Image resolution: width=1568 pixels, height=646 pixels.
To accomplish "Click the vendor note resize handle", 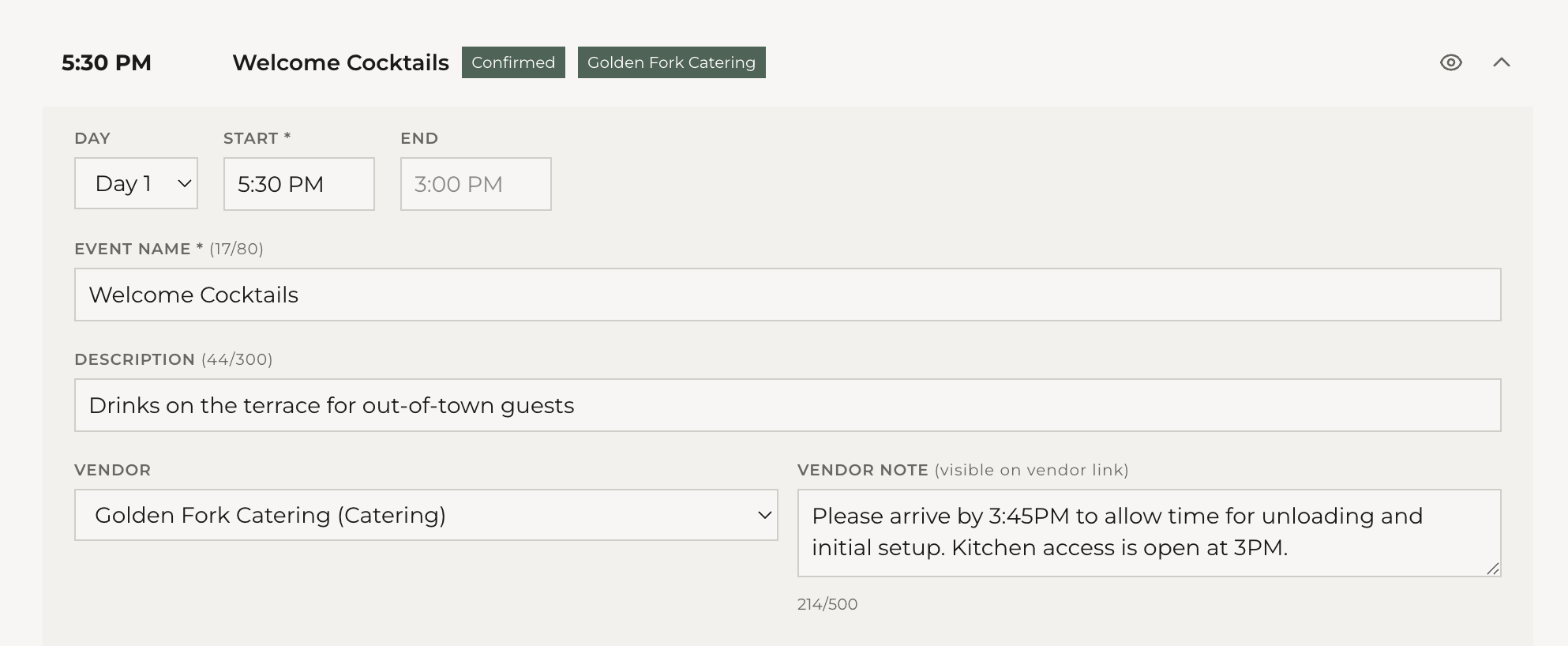I will 1492,569.
